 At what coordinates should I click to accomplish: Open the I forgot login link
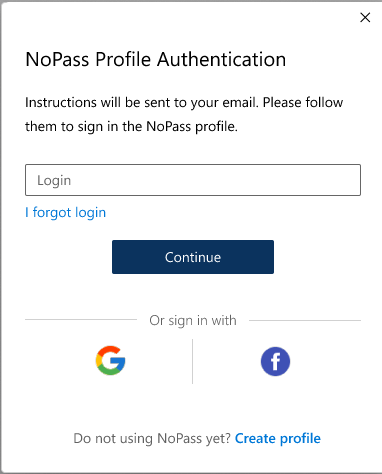click(66, 213)
